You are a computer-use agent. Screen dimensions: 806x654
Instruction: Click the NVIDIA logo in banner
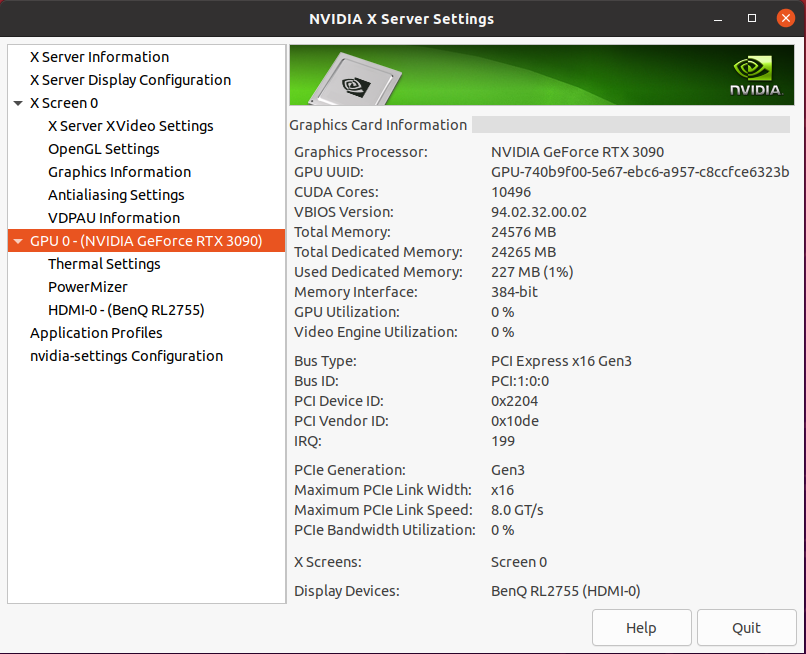pyautogui.click(x=756, y=76)
